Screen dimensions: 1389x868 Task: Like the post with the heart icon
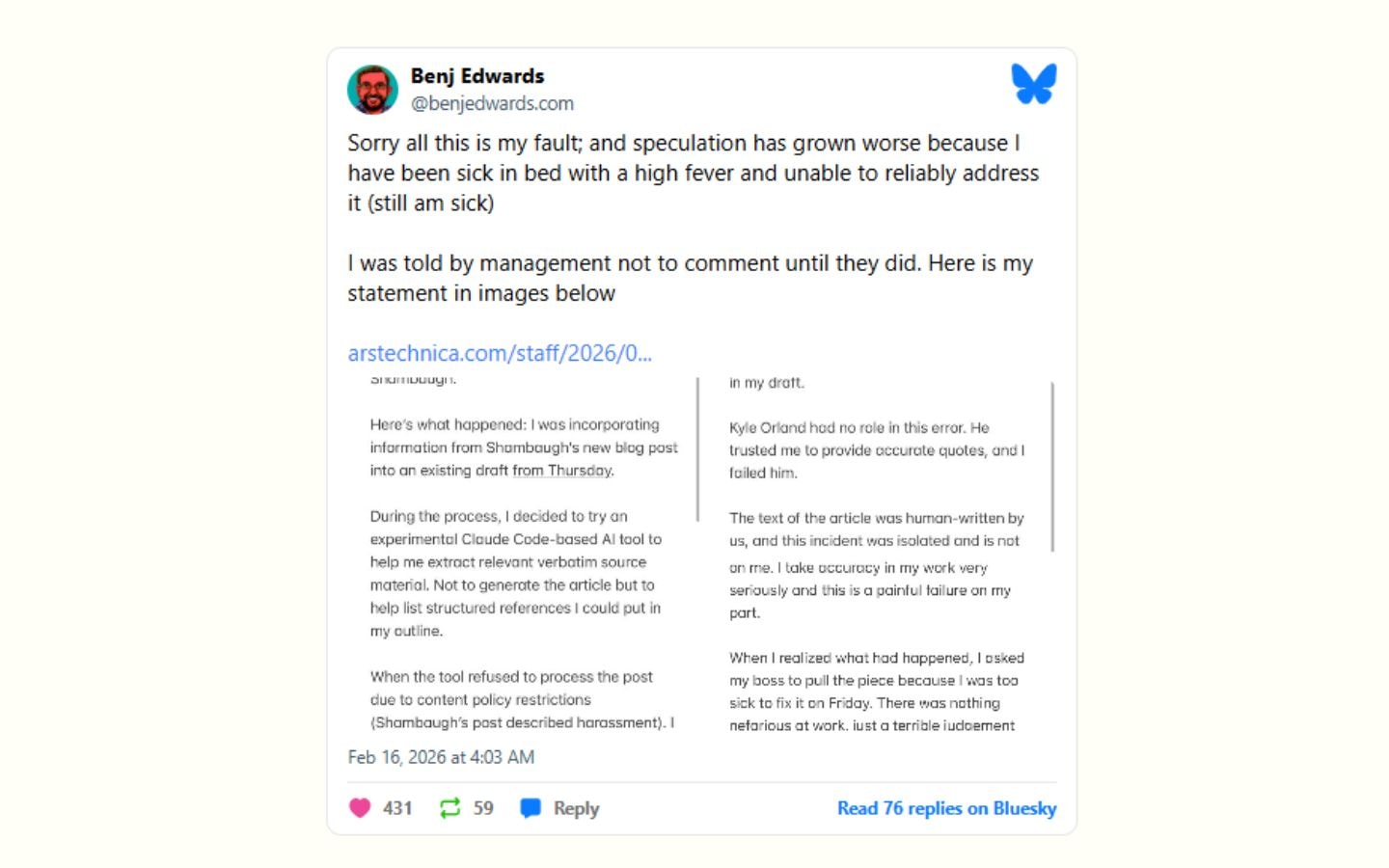coord(360,808)
